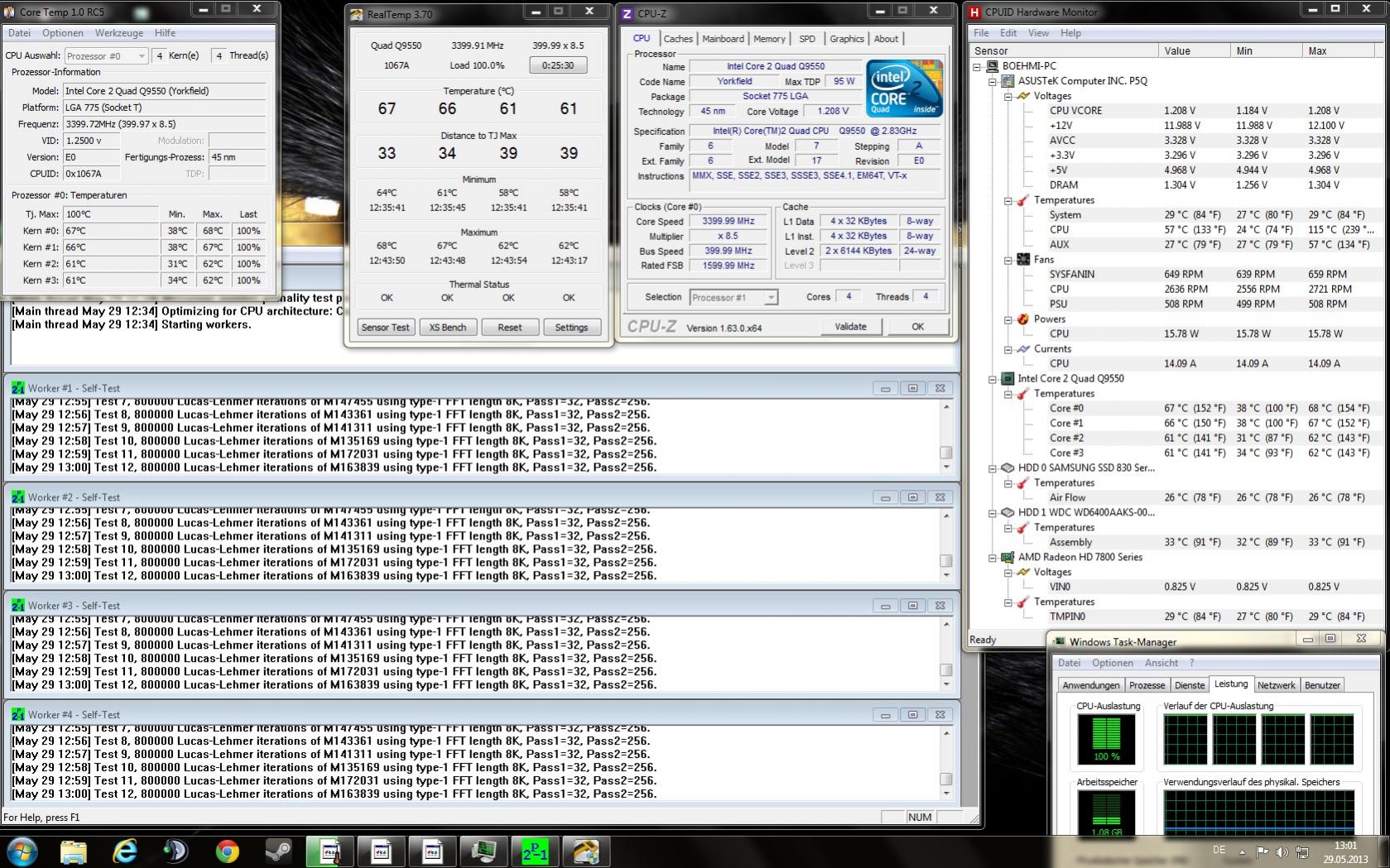
Task: Open Core Temp Hilfe menu
Action: (165, 33)
